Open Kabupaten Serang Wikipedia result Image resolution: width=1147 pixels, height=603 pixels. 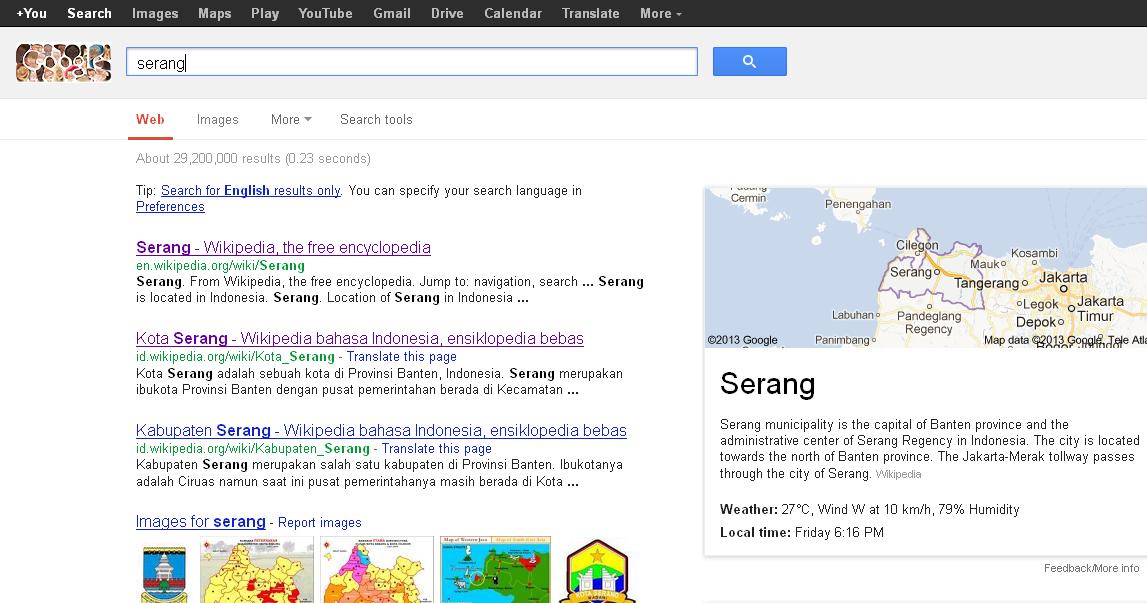click(x=381, y=430)
